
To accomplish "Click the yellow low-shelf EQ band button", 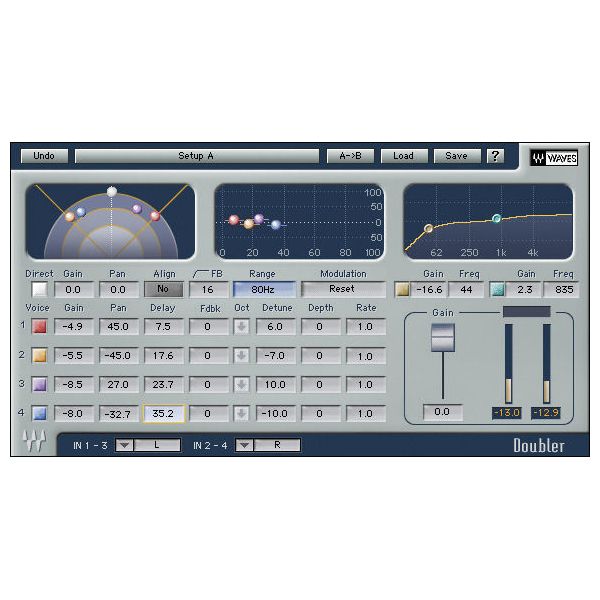I will click(x=403, y=290).
